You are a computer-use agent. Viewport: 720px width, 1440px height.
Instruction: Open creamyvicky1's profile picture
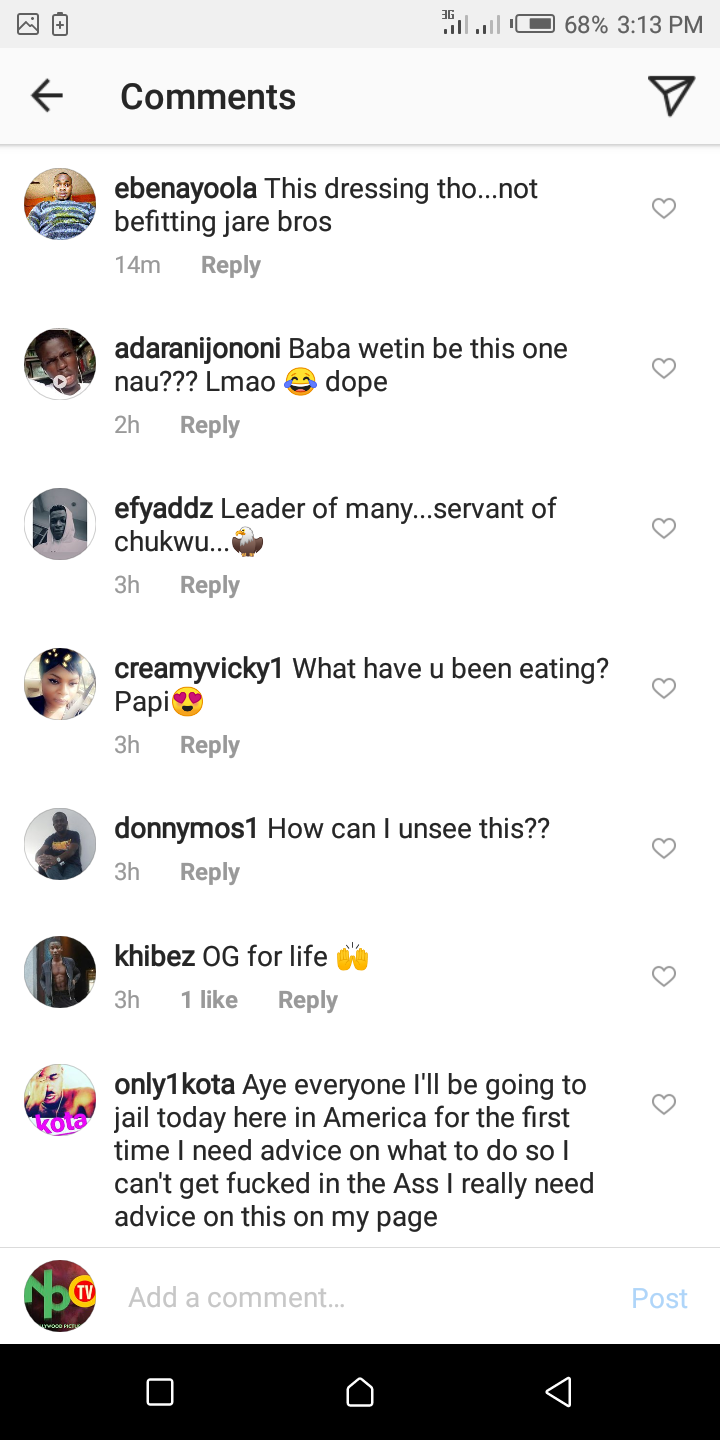[60, 684]
